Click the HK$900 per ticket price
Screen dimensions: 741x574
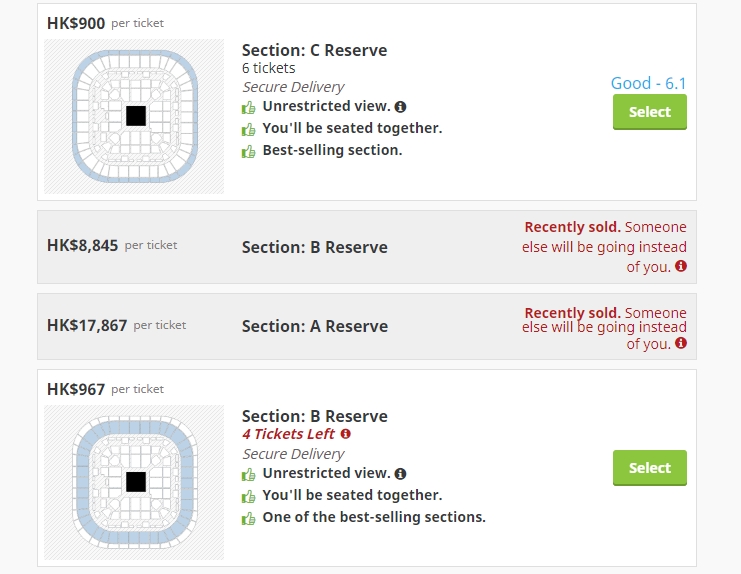tap(105, 23)
